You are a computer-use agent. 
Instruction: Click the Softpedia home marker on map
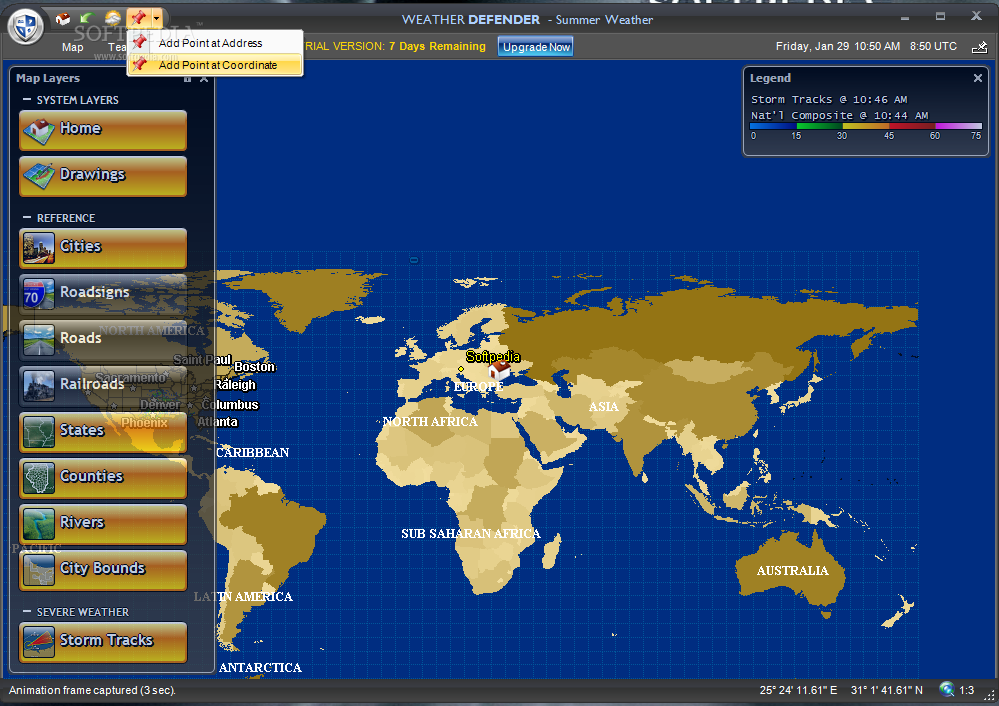(x=499, y=369)
